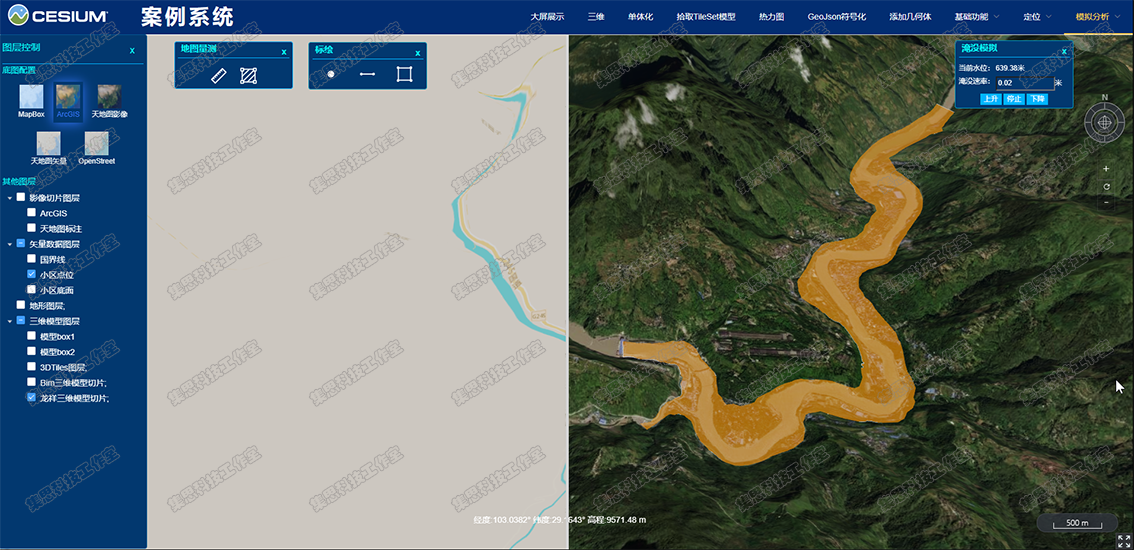Reset view with the refresh map control
Viewport: 1134px width, 550px height.
[1106, 186]
